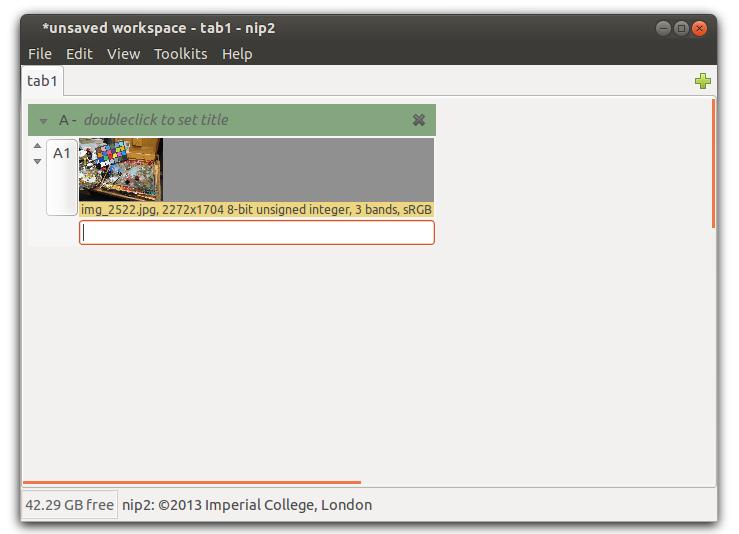Viewport: 739px width, 534px height.
Task: Click the vertical scrollbar
Action: tap(714, 164)
